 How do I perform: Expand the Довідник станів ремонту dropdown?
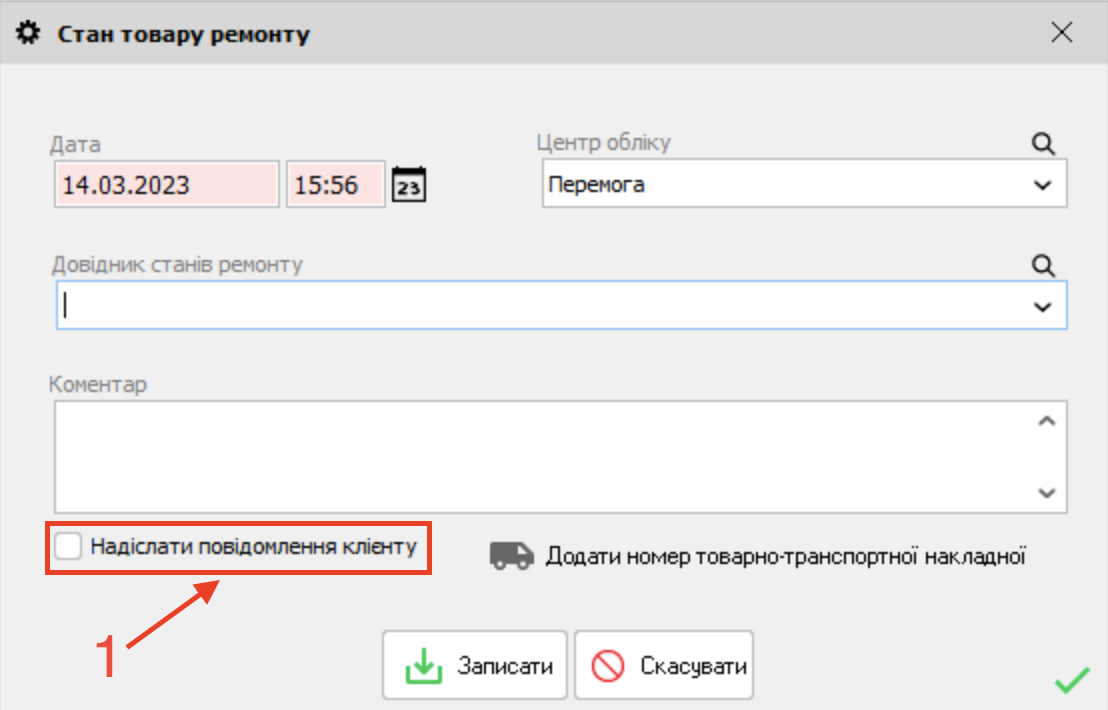pyautogui.click(x=1044, y=306)
